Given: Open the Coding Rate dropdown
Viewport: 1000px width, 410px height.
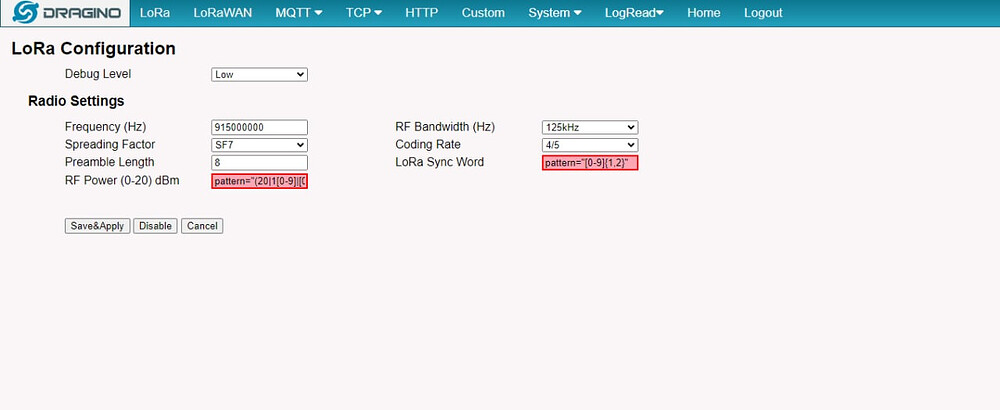Looking at the screenshot, I should [x=590, y=145].
